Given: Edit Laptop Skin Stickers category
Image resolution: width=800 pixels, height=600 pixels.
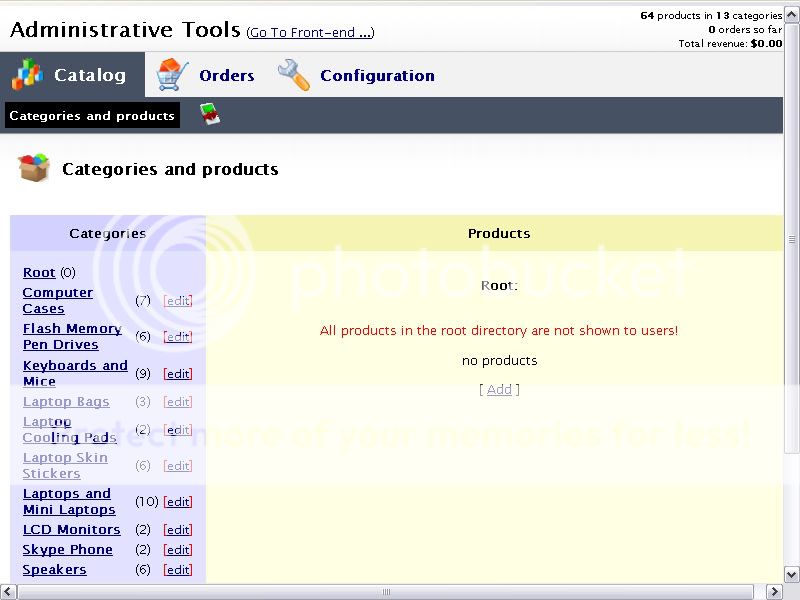Looking at the screenshot, I should click(x=178, y=465).
